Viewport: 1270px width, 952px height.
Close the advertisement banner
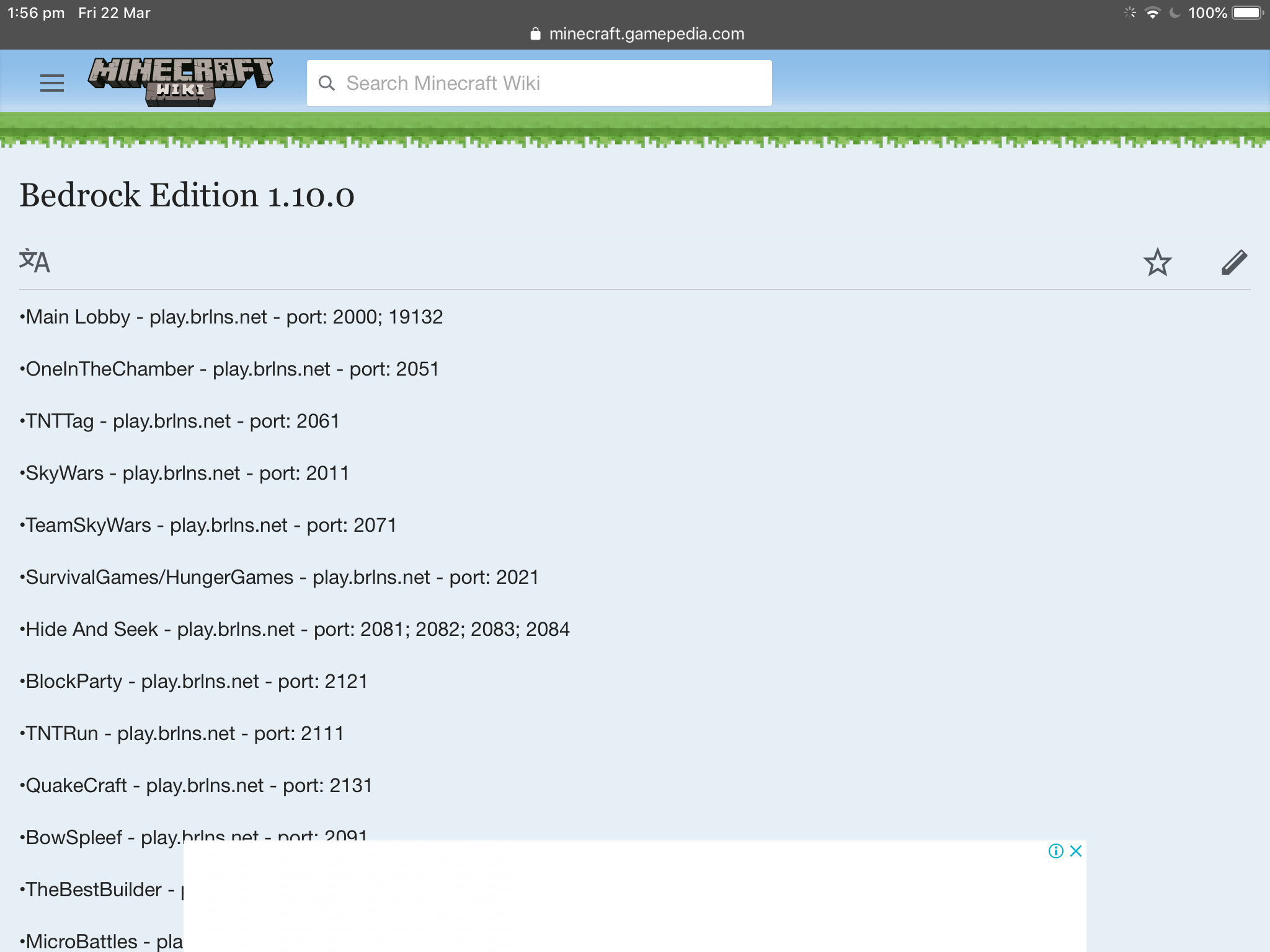coord(1076,851)
